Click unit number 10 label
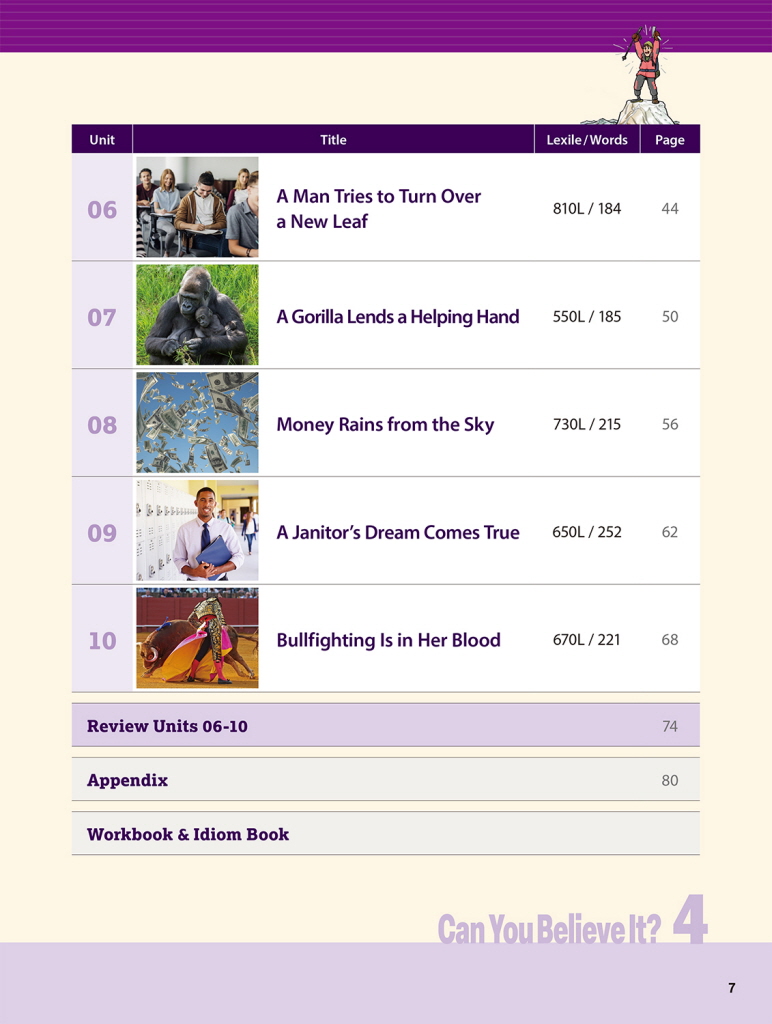Viewport: 772px width, 1024px height. (102, 641)
